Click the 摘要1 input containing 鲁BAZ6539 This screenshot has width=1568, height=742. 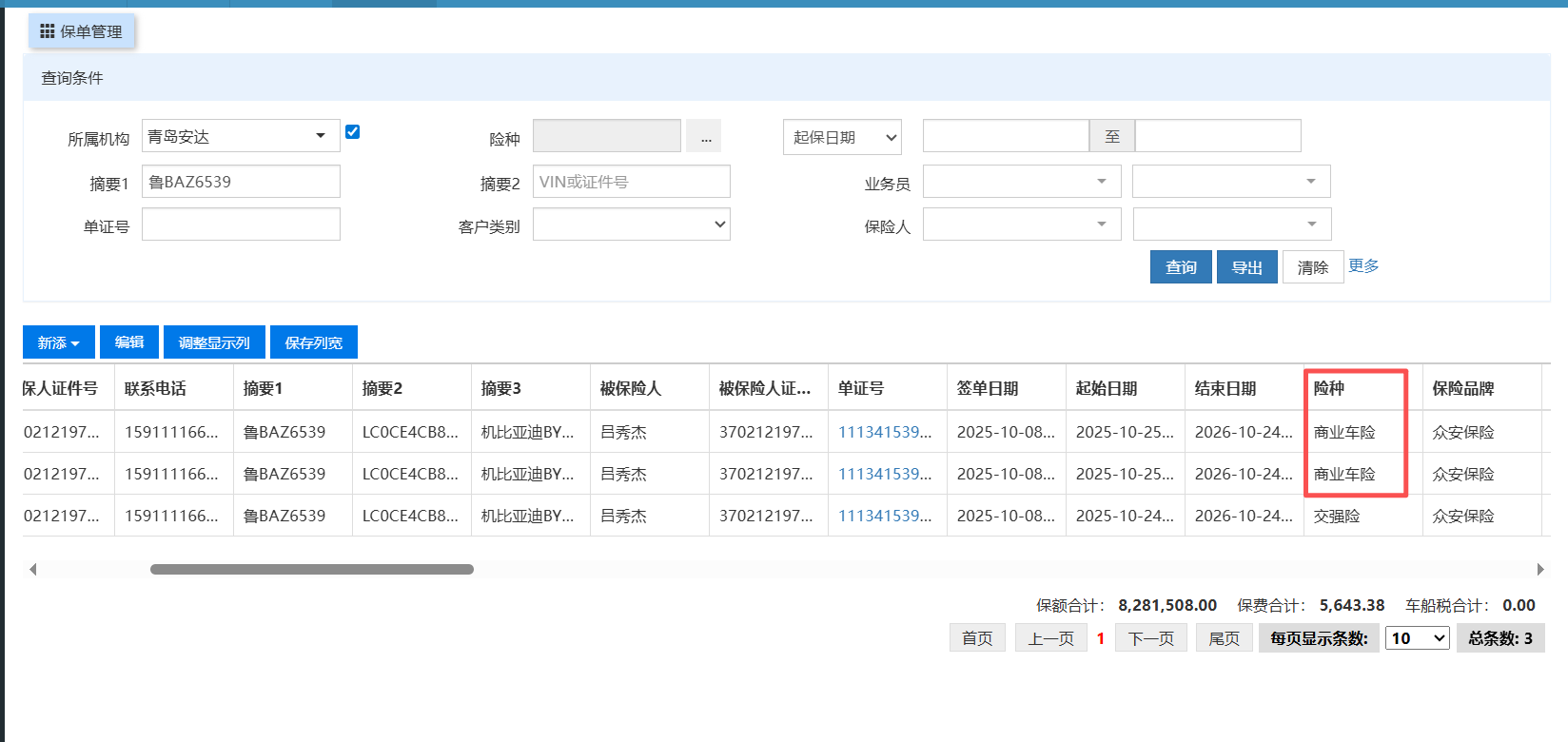click(x=241, y=182)
